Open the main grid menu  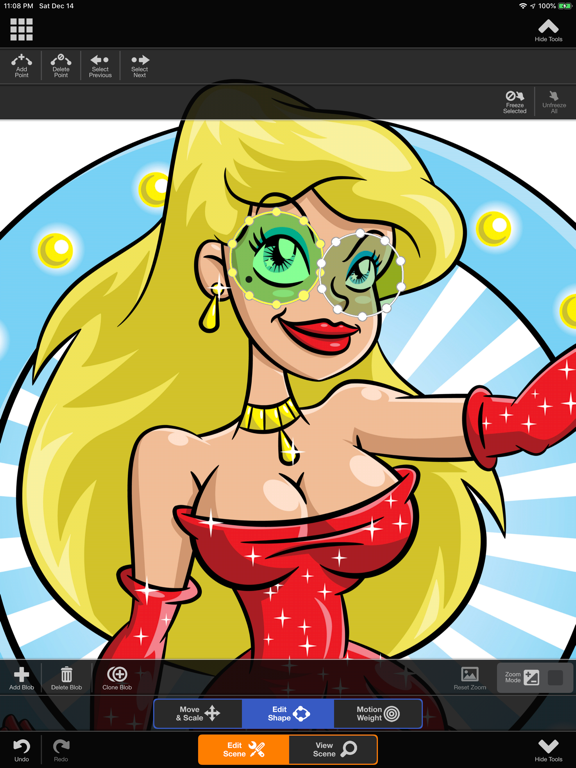pyautogui.click(x=22, y=29)
